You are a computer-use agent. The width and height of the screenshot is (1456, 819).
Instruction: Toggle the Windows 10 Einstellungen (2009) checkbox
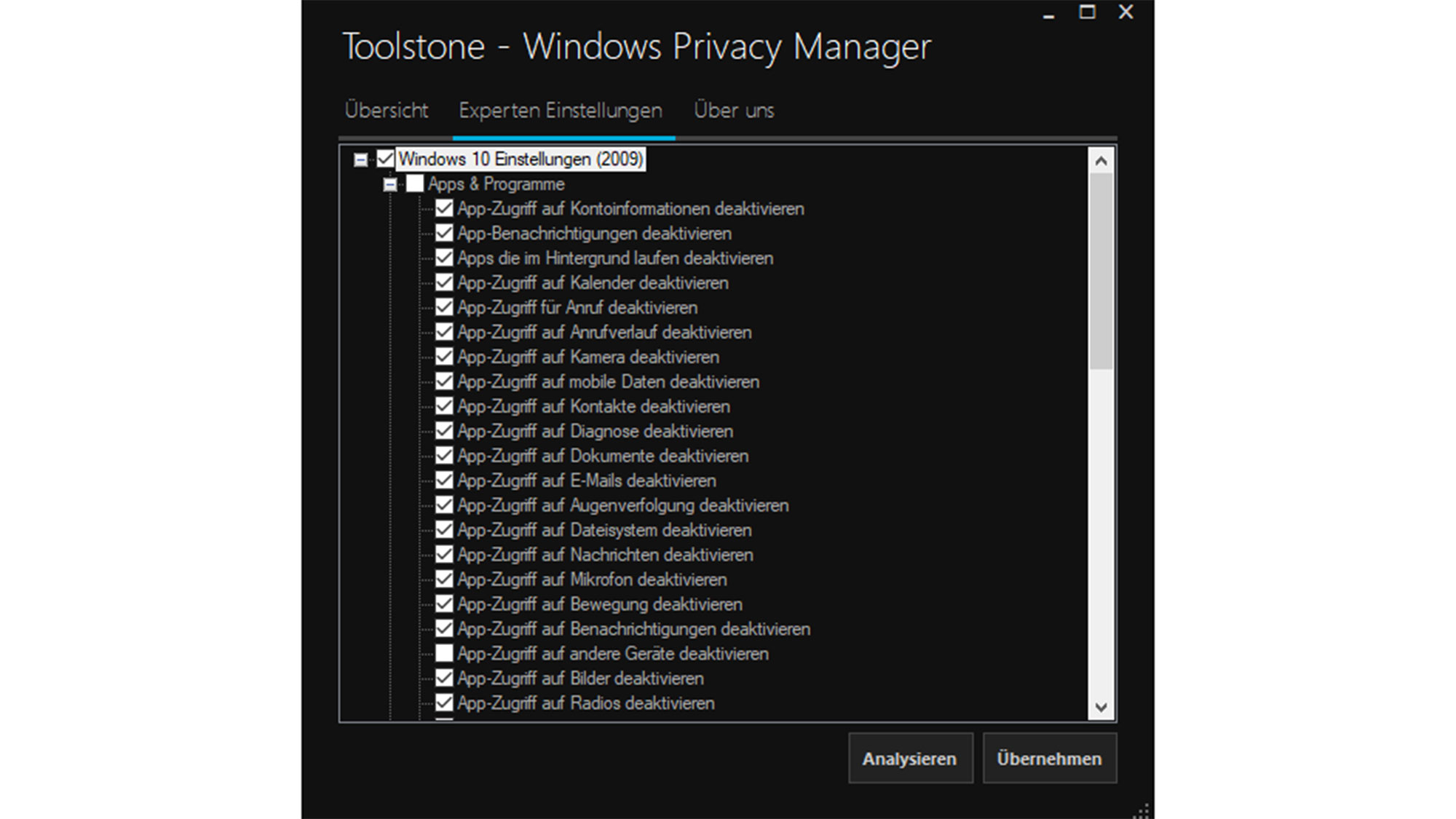[x=385, y=159]
